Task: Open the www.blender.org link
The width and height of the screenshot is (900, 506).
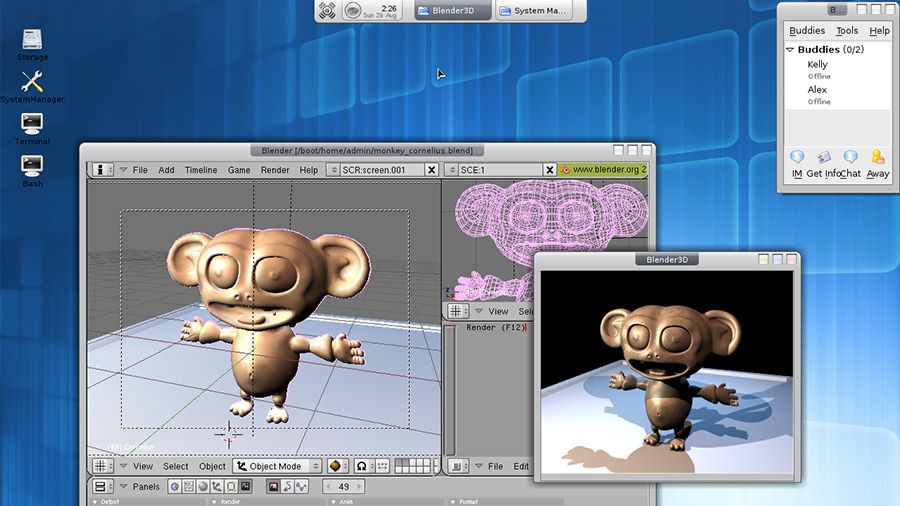Action: pos(603,170)
